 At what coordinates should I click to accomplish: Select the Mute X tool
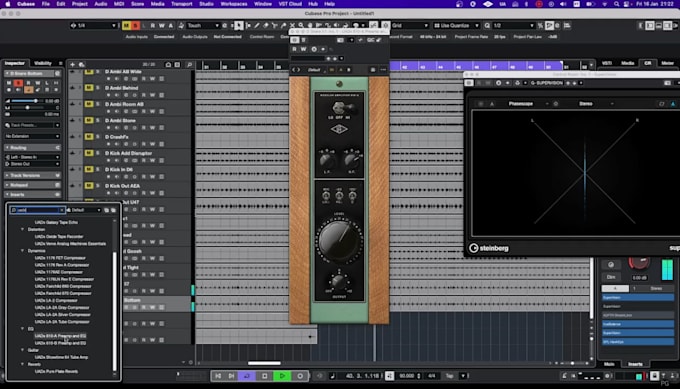click(292, 26)
